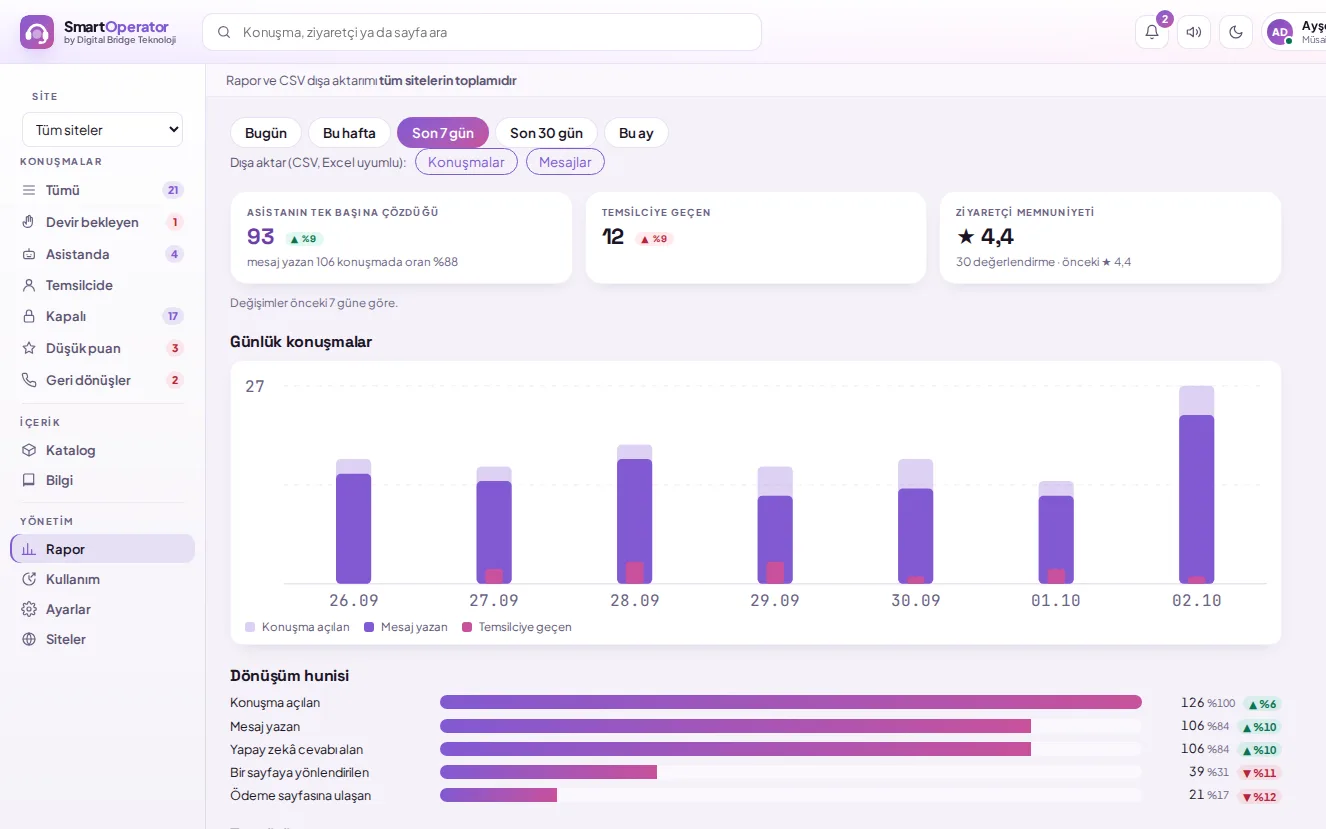The width and height of the screenshot is (1326, 829).
Task: Open the Ayarlar gear icon
Action: tap(29, 609)
